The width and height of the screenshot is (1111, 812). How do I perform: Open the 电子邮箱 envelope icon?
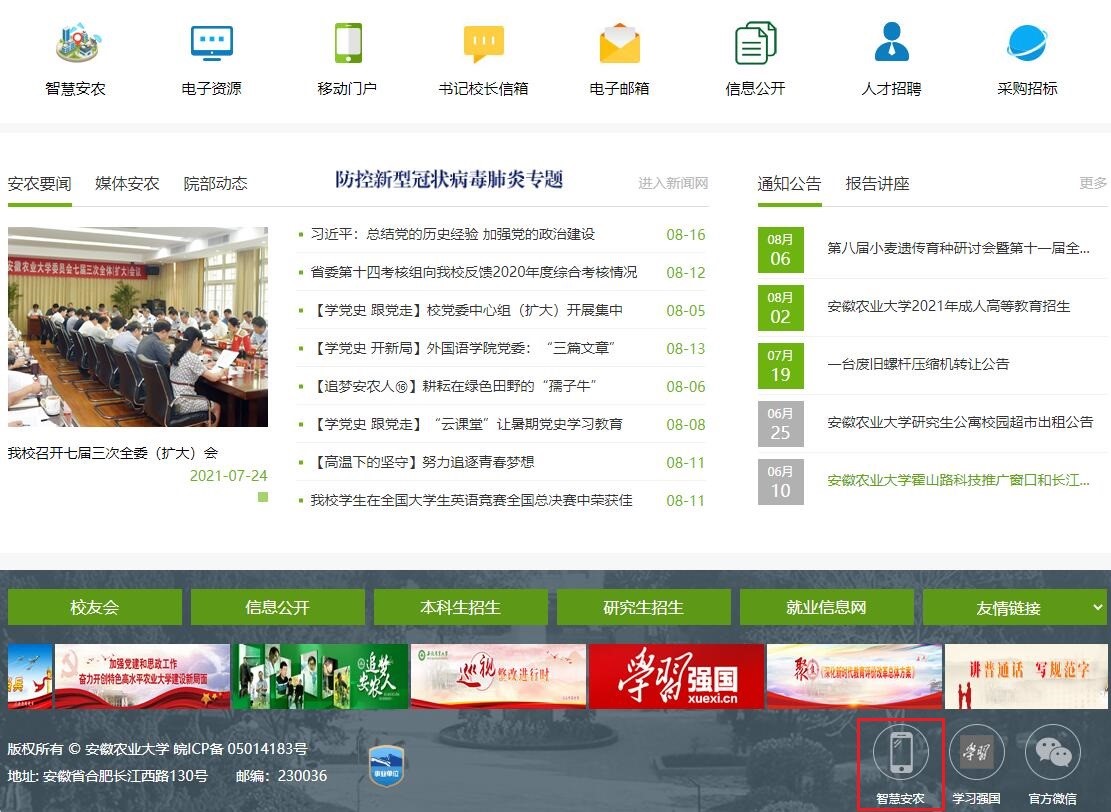click(x=619, y=43)
